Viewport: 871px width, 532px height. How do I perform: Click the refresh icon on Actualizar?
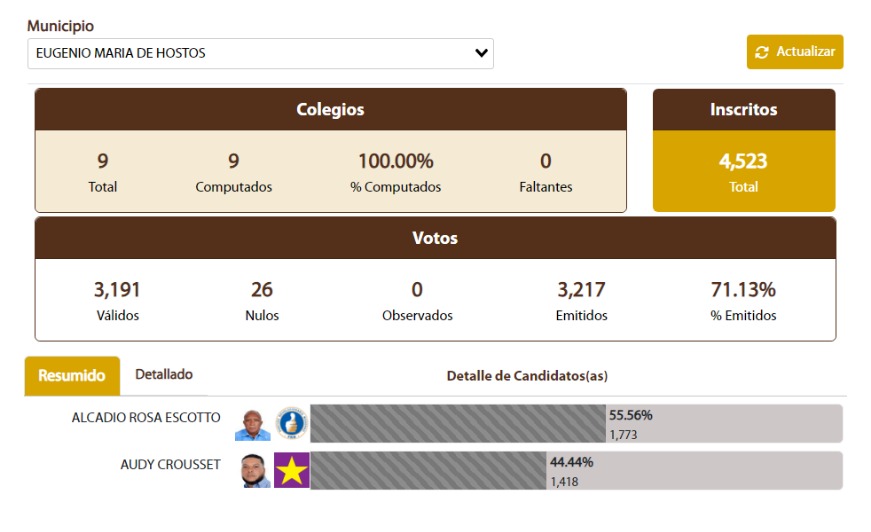(x=762, y=52)
